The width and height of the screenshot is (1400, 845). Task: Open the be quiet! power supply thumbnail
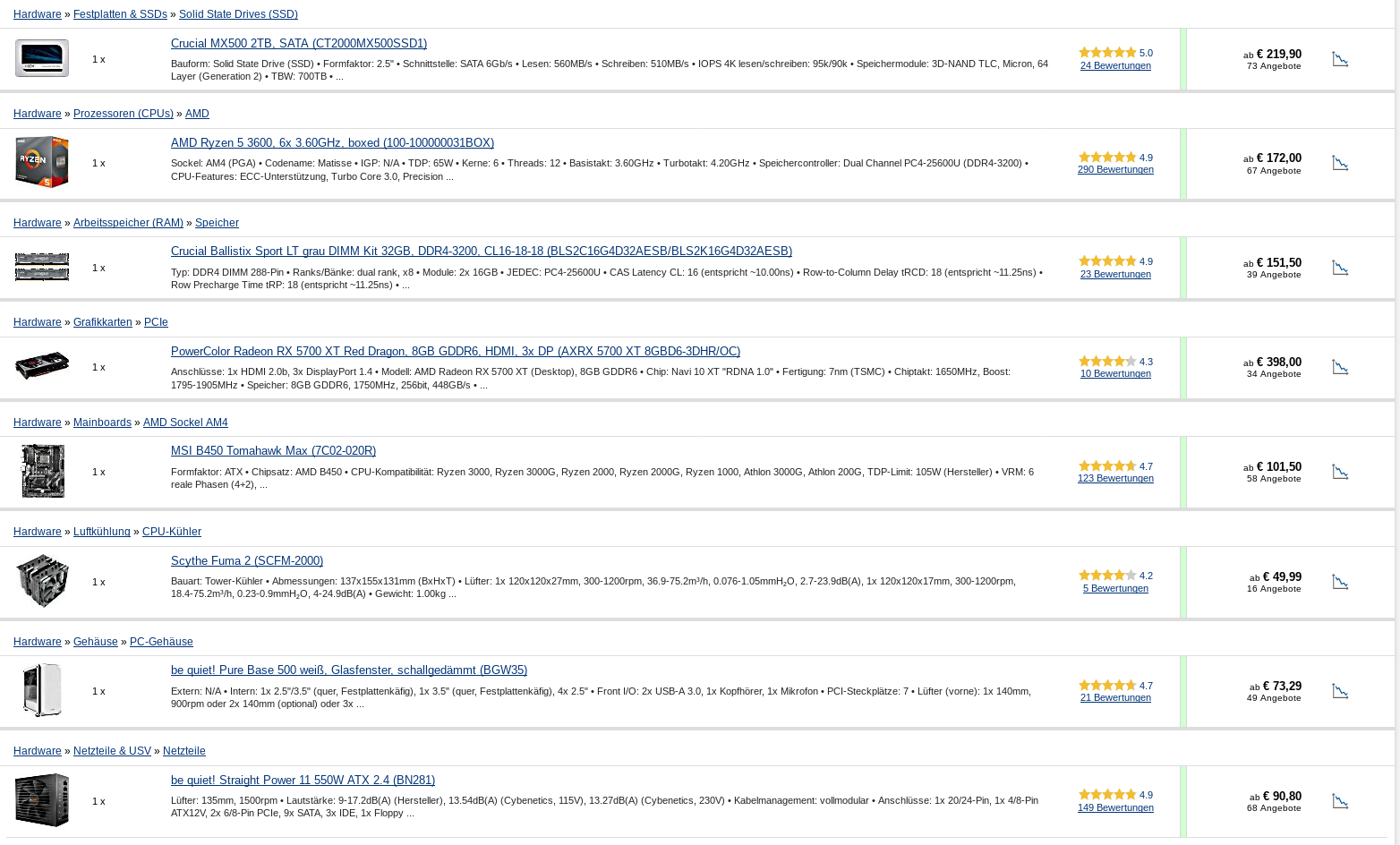[42, 800]
